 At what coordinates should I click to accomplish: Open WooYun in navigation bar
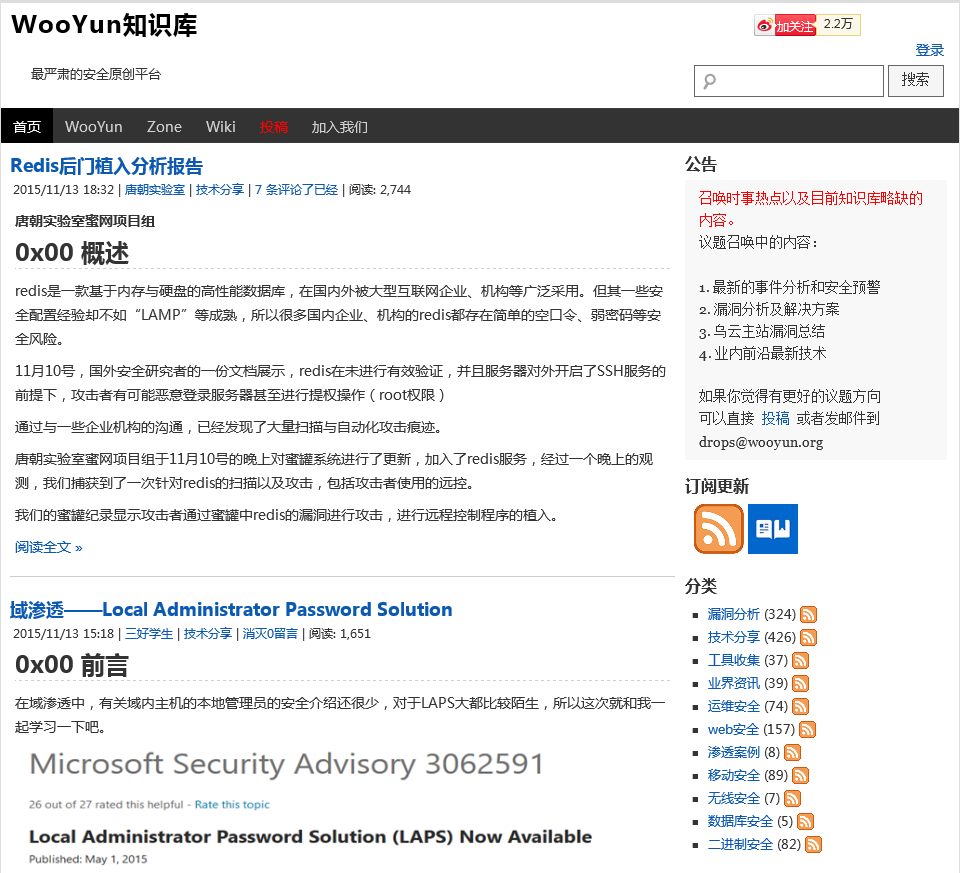pos(94,127)
